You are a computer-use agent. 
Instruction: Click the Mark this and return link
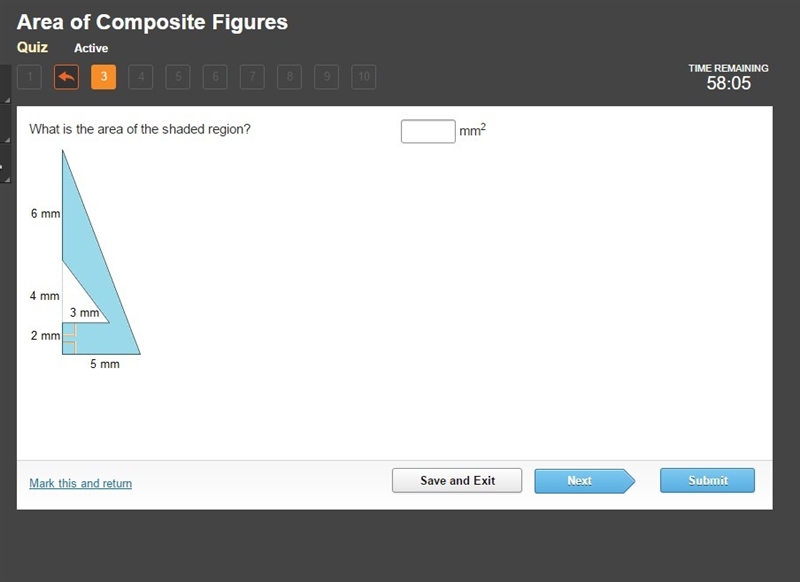(x=81, y=483)
